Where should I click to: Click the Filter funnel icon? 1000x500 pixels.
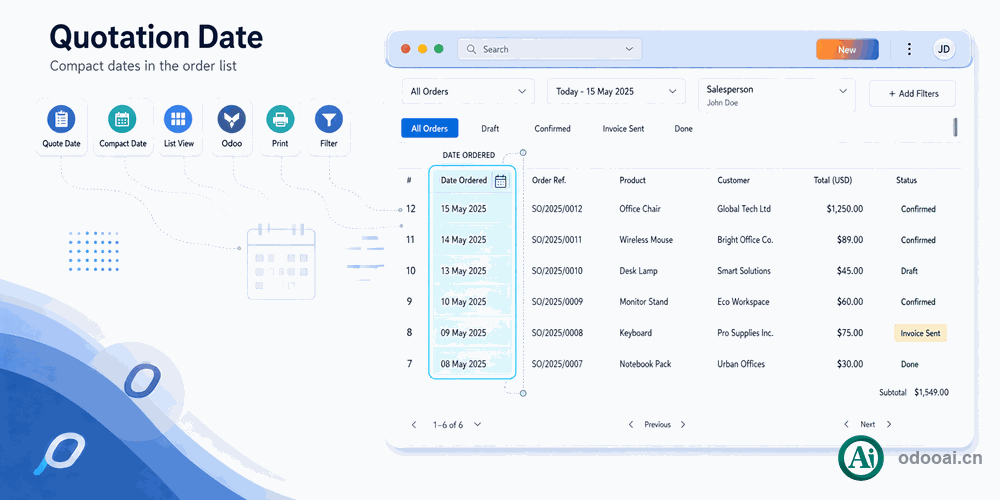coord(329,119)
